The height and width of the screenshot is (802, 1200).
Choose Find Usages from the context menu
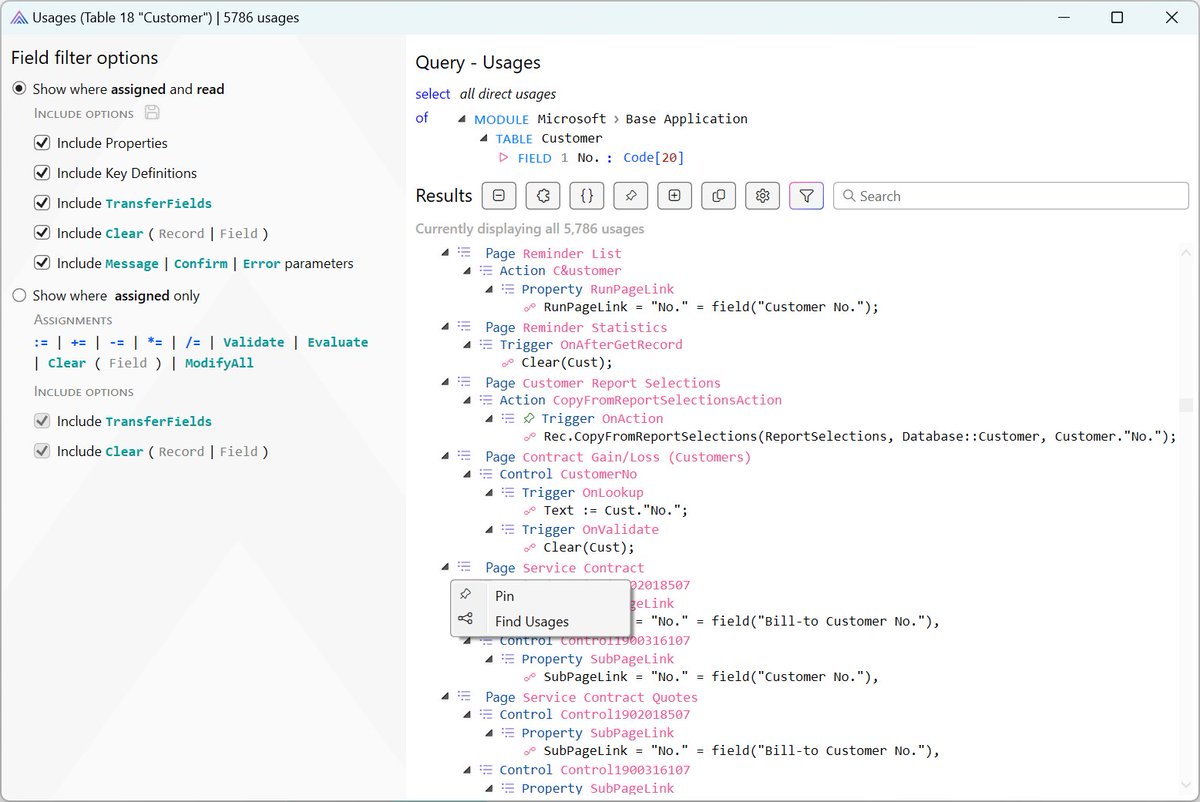point(540,621)
